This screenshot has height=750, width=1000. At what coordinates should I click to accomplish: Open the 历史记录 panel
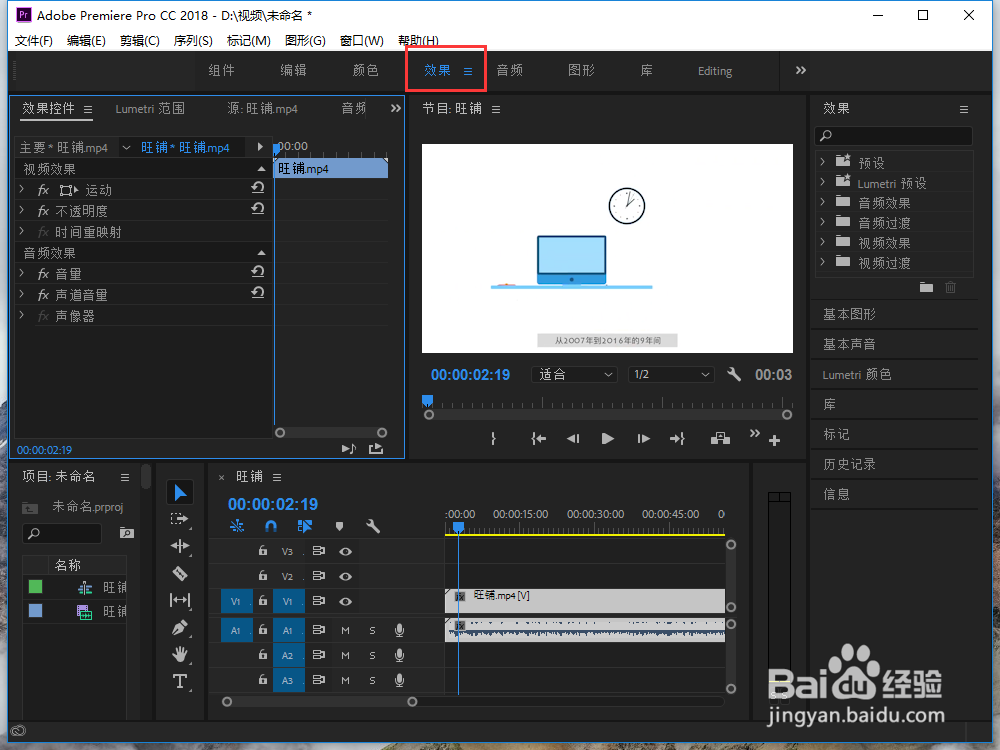[x=849, y=464]
